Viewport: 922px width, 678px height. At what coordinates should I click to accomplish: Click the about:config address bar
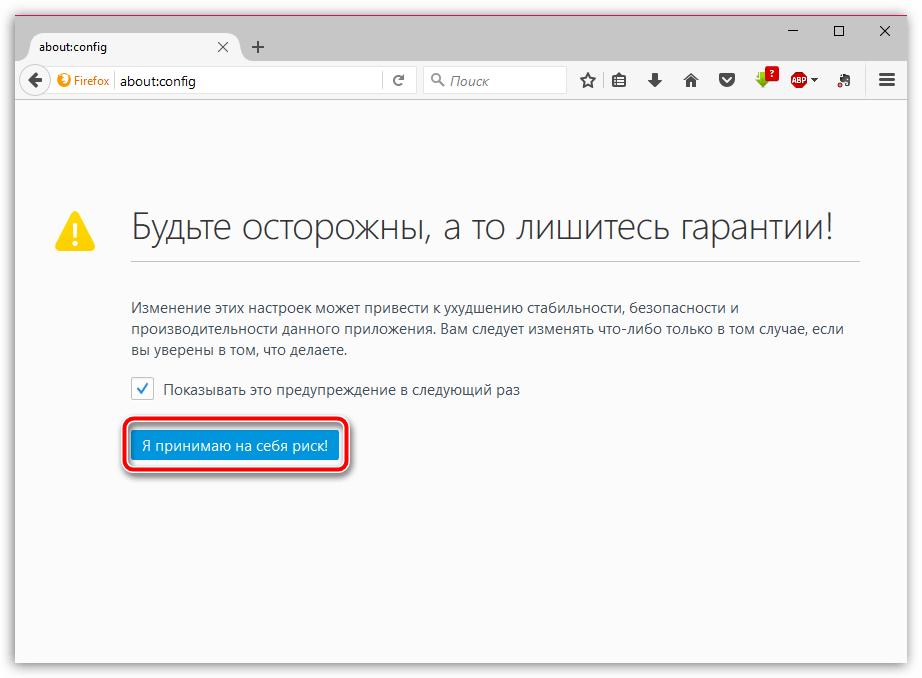click(250, 81)
